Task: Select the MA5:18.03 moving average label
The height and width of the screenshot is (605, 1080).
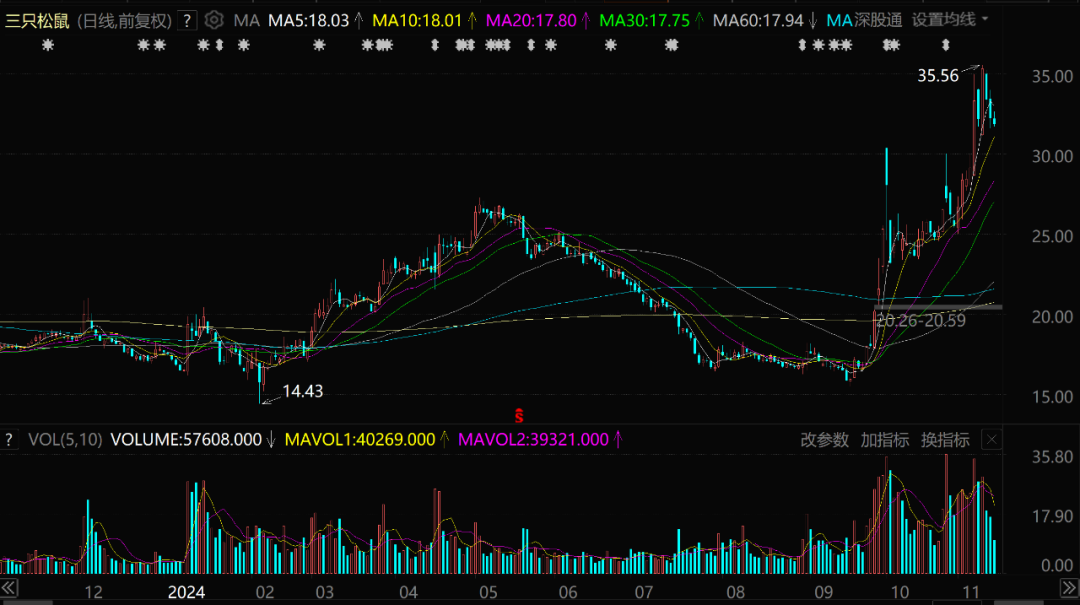Action: pyautogui.click(x=309, y=21)
